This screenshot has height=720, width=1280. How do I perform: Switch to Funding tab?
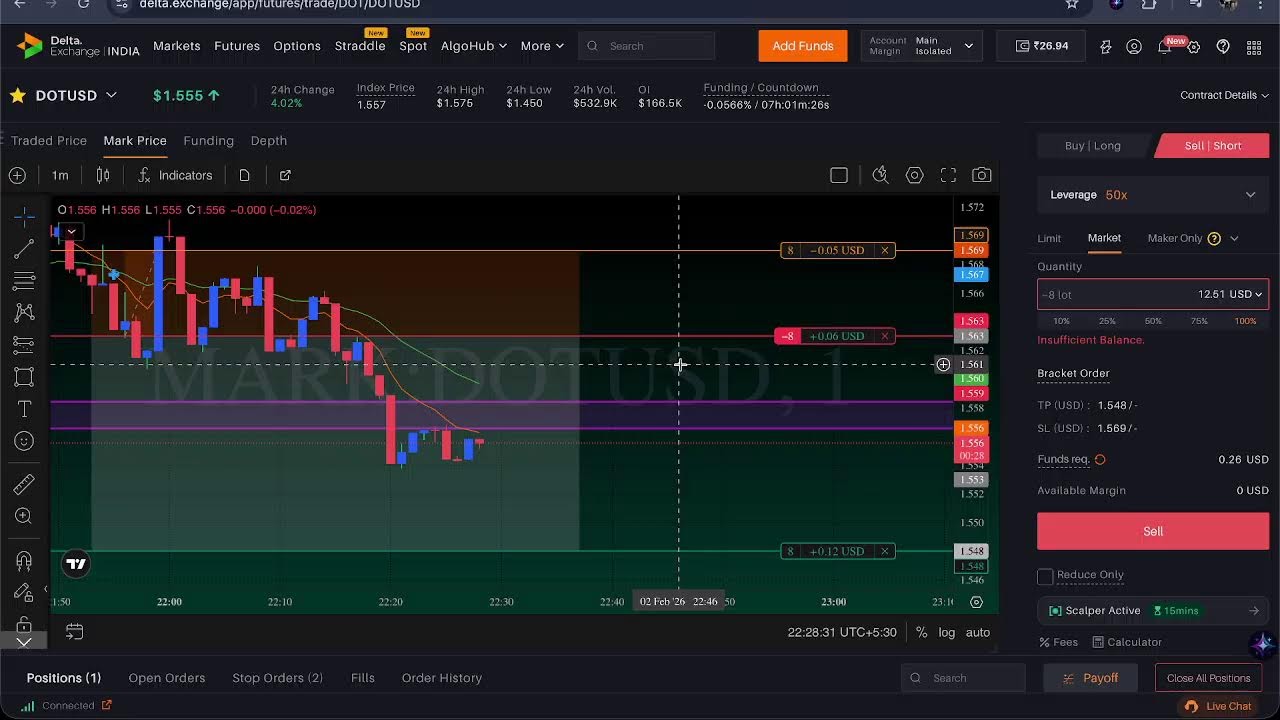(208, 141)
